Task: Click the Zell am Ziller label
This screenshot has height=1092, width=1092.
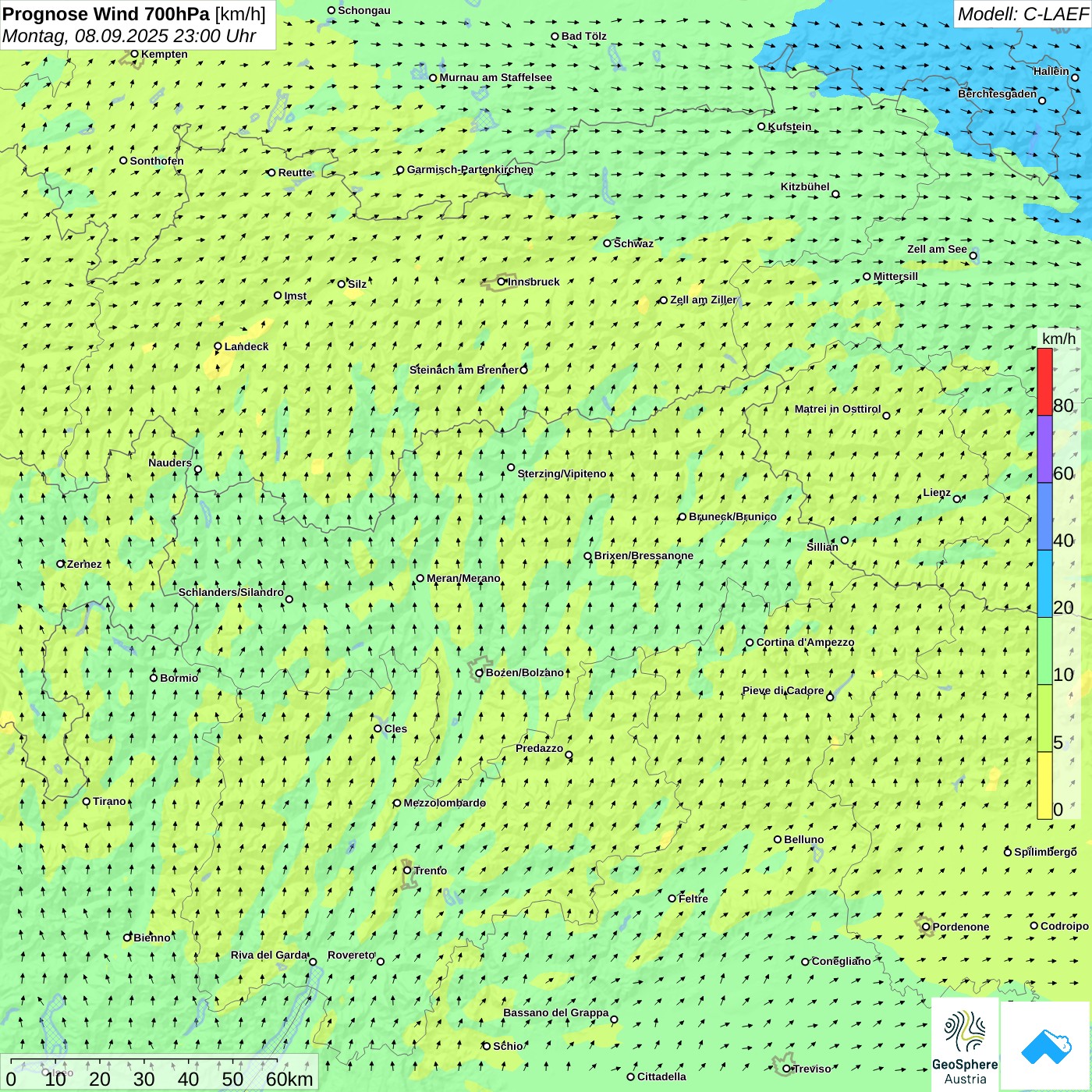Action: point(703,300)
